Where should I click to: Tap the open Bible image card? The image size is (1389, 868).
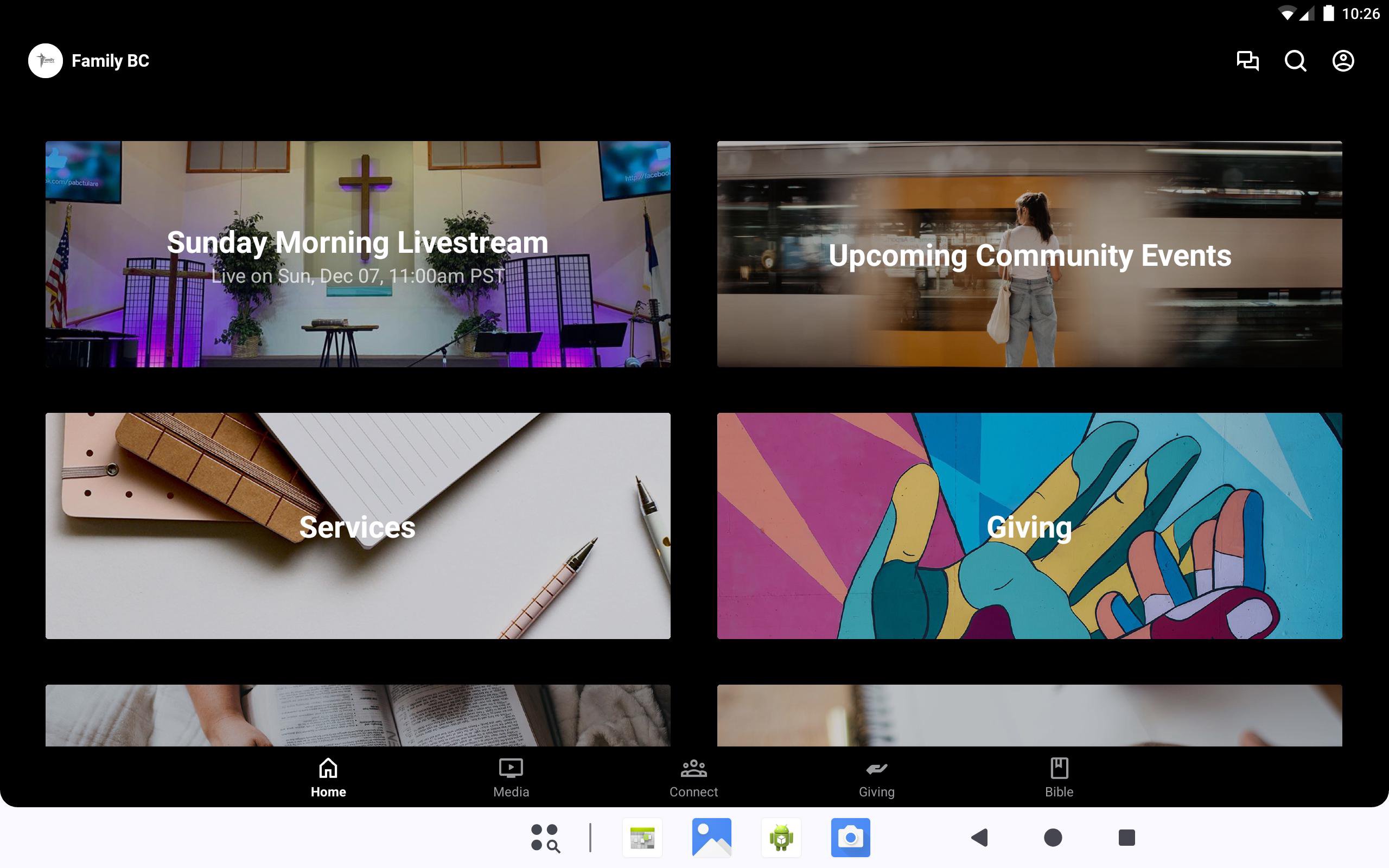[358, 714]
